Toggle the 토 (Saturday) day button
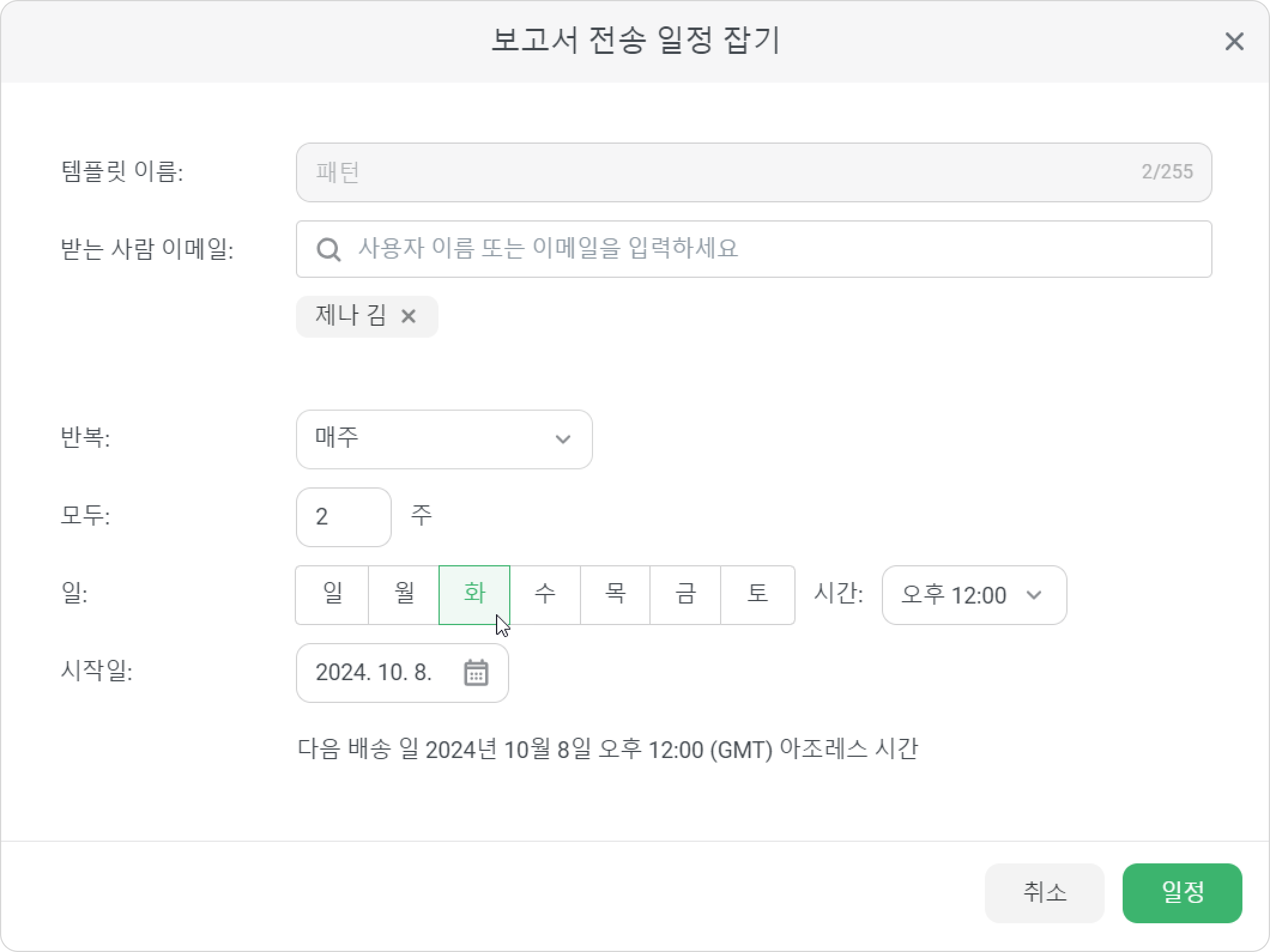1270x952 pixels. pos(758,595)
